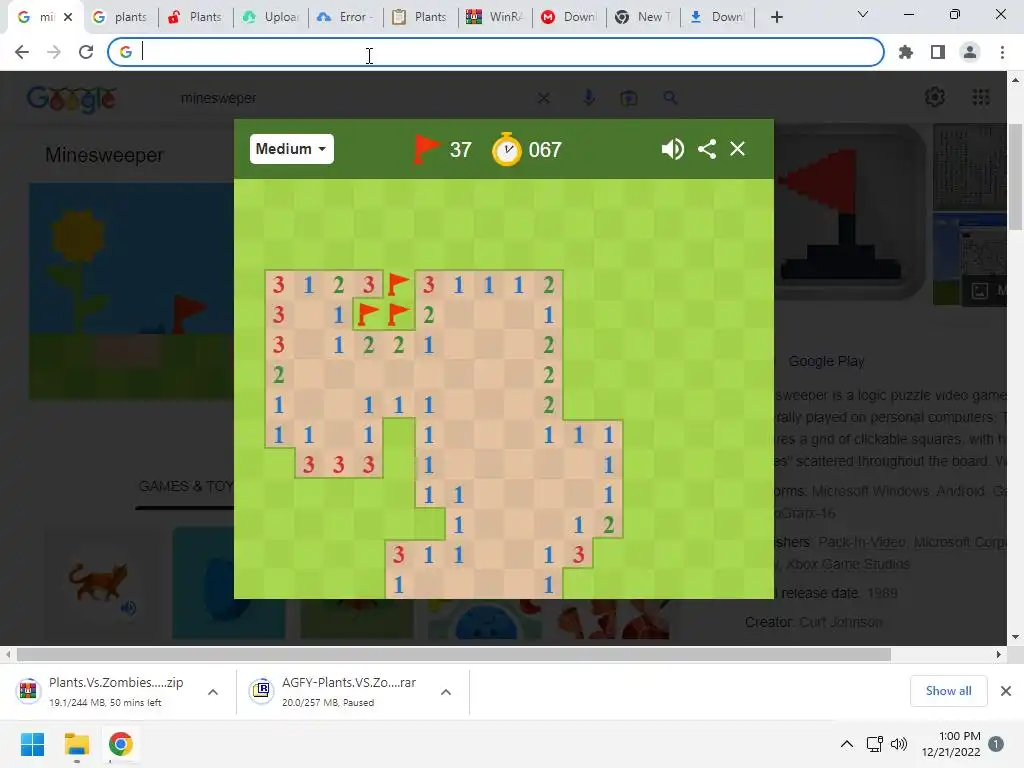Select the GAMES & TOYS tab
The width and height of the screenshot is (1024, 768).
[x=185, y=487]
